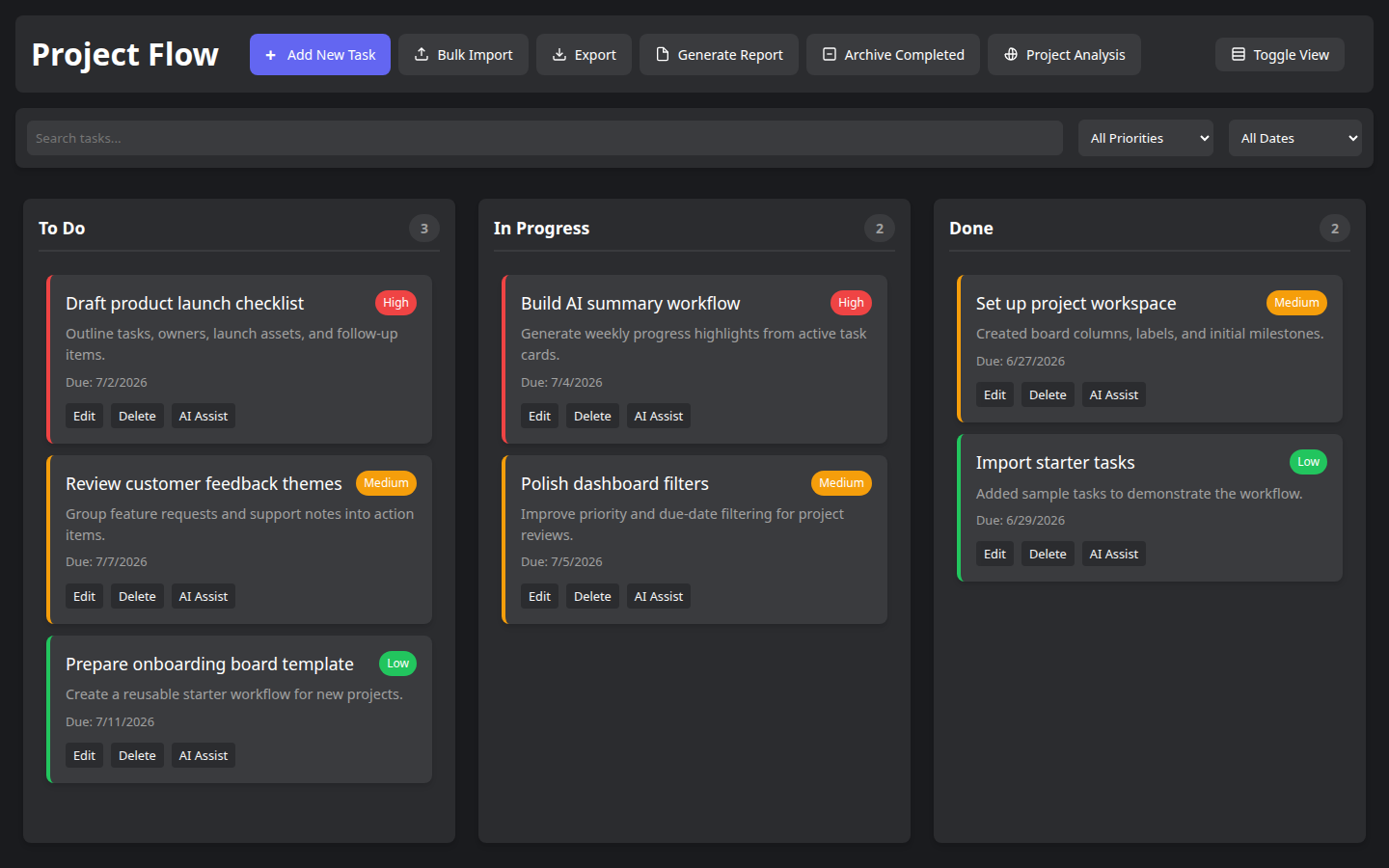Archive completed tasks
This screenshot has width=1389, height=868.
pyautogui.click(x=893, y=55)
